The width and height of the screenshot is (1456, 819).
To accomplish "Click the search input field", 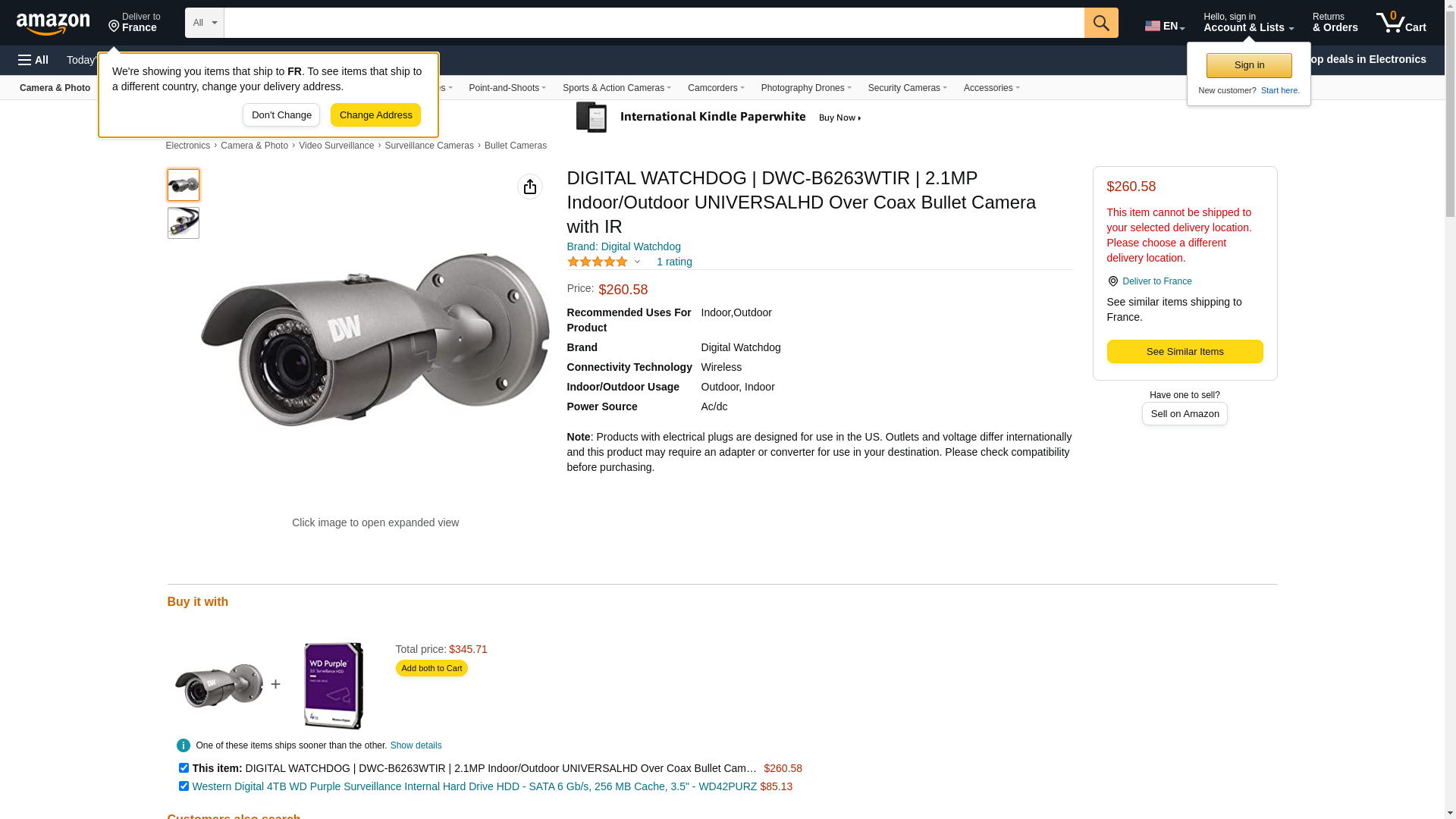I will click(653, 23).
